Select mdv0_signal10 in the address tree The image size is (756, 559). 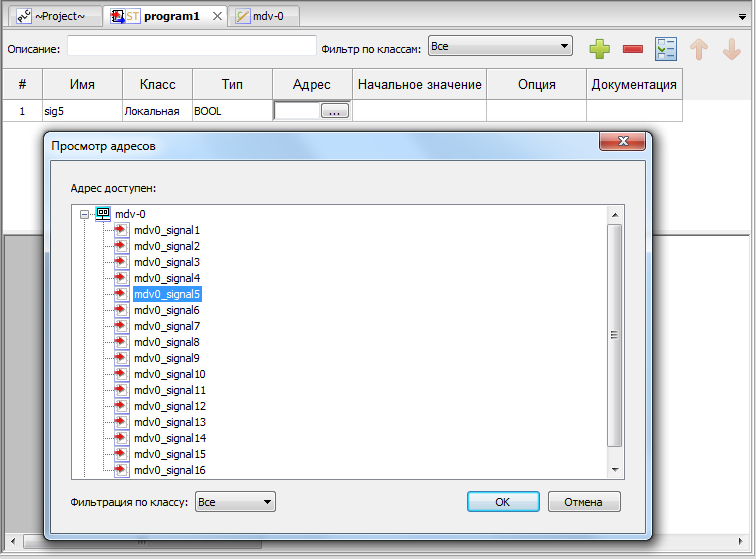click(170, 374)
